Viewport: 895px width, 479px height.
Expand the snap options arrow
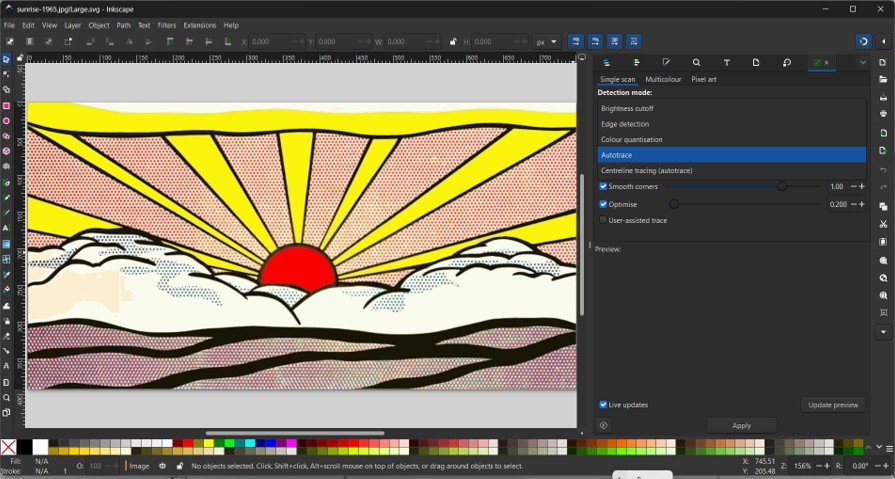point(884,41)
